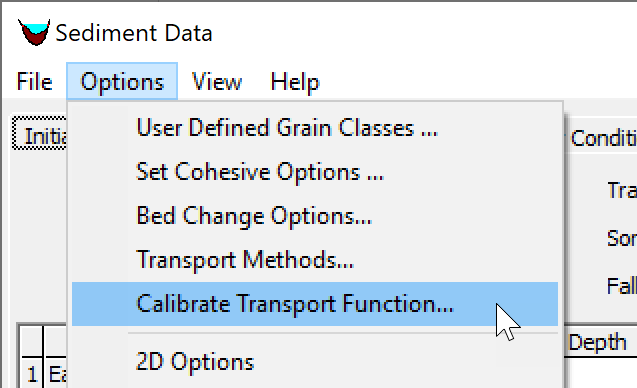This screenshot has width=637, height=388.
Task: Click the cell starting with Ea
Action: click(56, 374)
